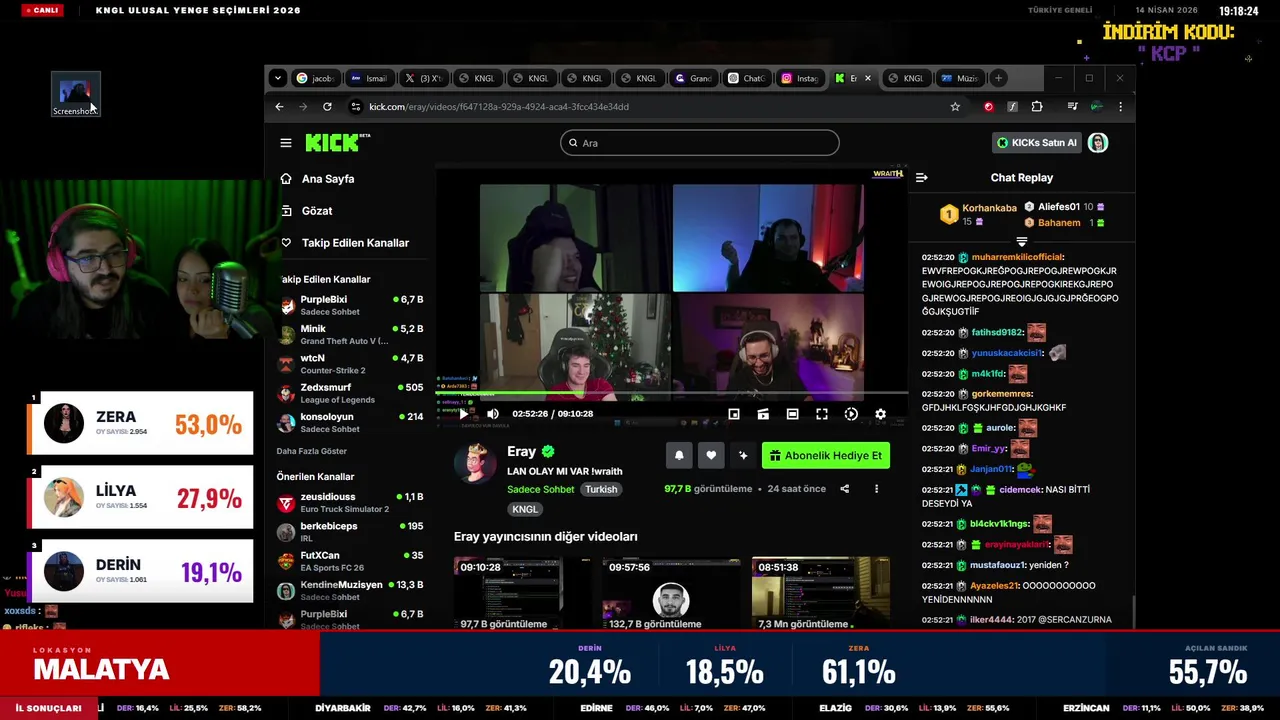Open the Ana Sayfa home icon
Viewport: 1280px width, 720px height.
point(286,179)
